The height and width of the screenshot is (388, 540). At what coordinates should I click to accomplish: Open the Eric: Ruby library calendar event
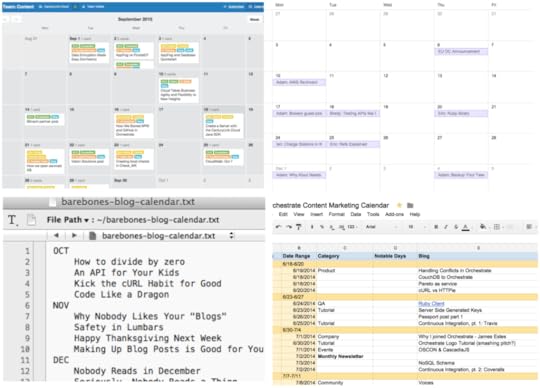461,114
